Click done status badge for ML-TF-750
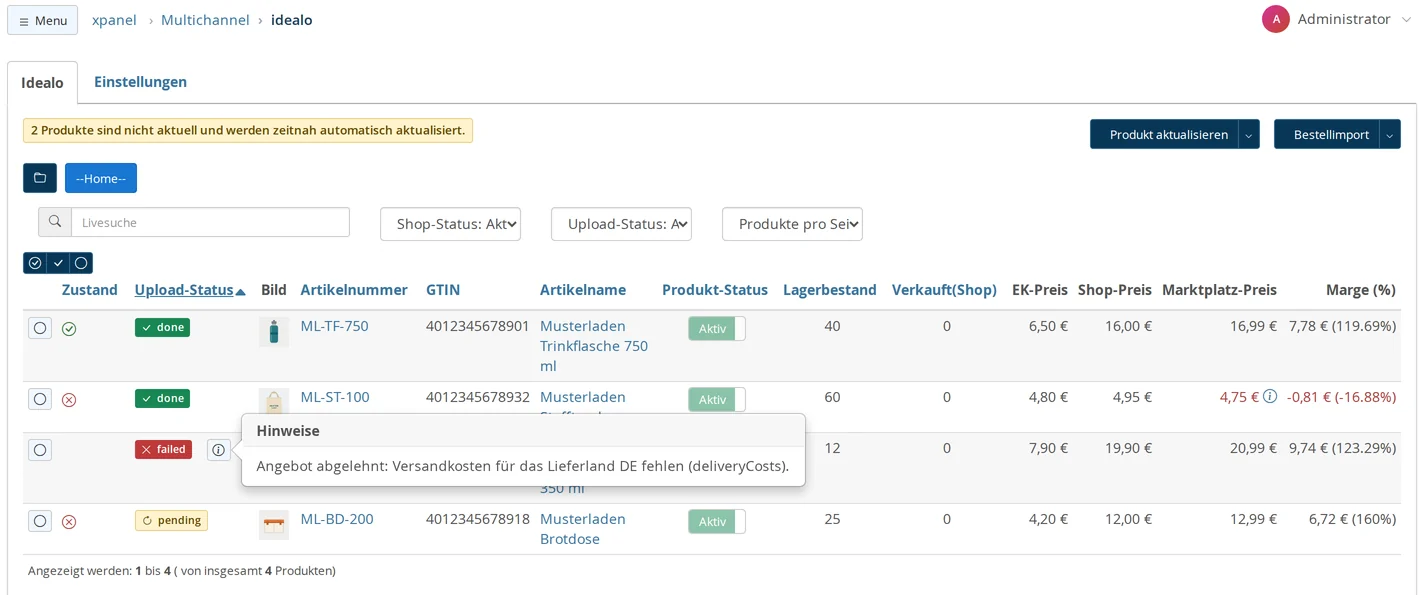The image size is (1424, 595). click(162, 327)
